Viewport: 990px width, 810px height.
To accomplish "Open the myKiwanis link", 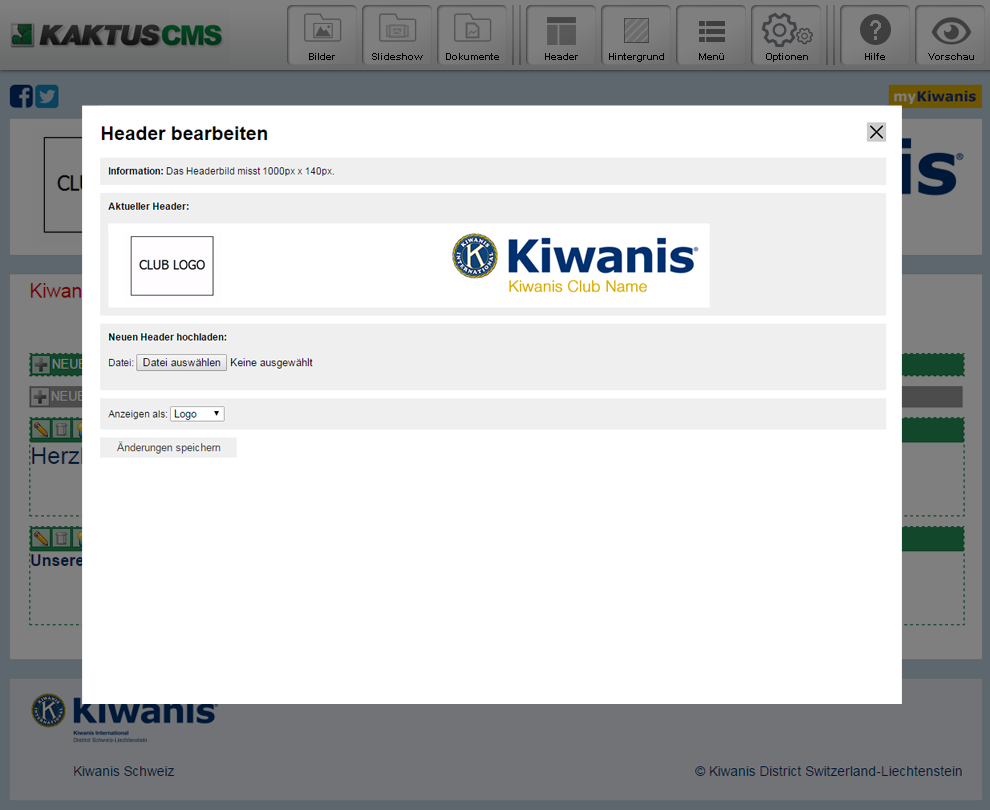I will (x=935, y=97).
